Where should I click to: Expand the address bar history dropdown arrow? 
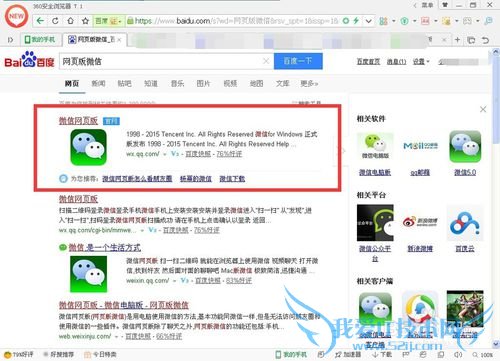coord(368,21)
